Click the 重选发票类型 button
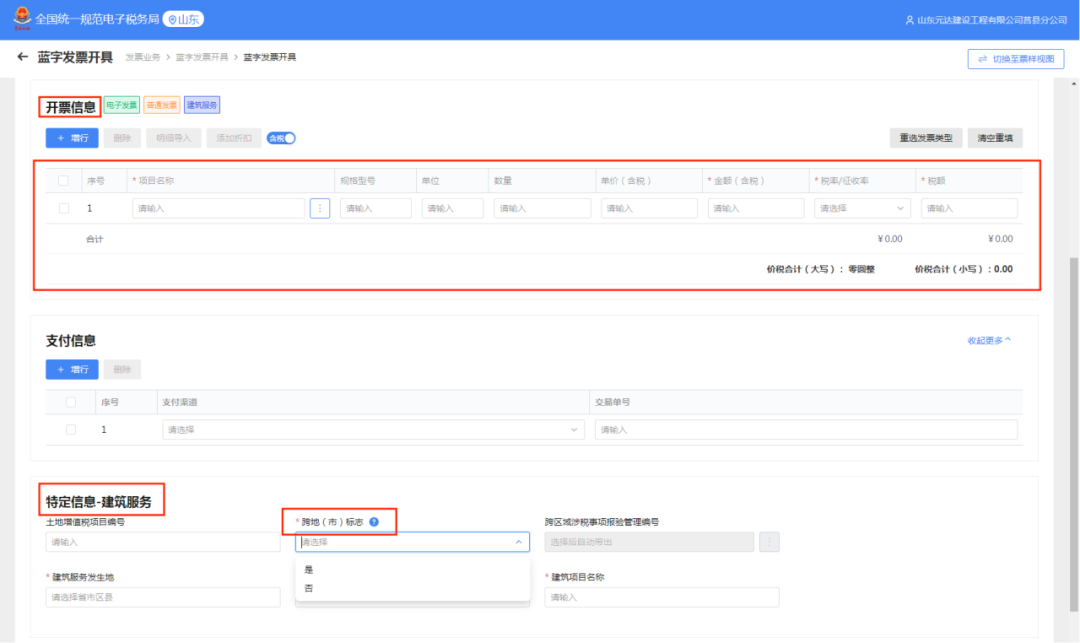1080x643 pixels. tap(926, 138)
